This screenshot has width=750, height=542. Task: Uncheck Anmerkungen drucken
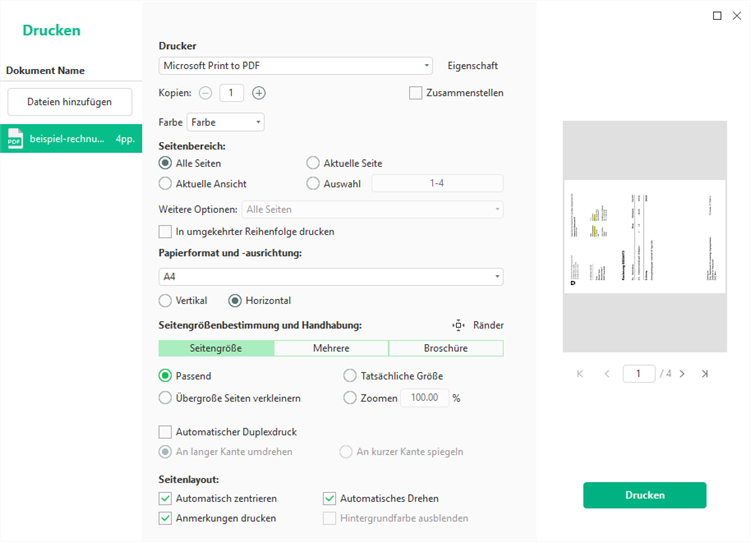pyautogui.click(x=165, y=518)
